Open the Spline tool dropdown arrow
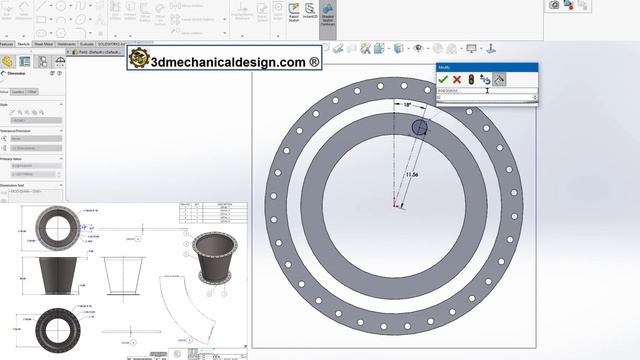640x360 pixels. click(x=90, y=6)
